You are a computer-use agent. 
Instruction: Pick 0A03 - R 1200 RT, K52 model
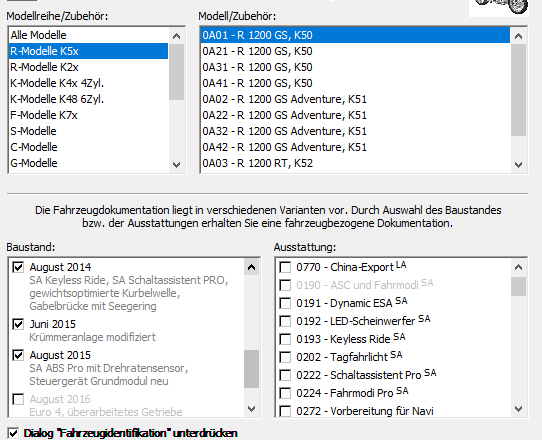tap(355, 163)
